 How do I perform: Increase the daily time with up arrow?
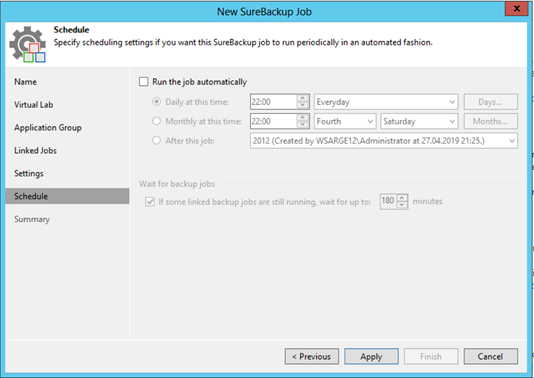pyautogui.click(x=302, y=98)
